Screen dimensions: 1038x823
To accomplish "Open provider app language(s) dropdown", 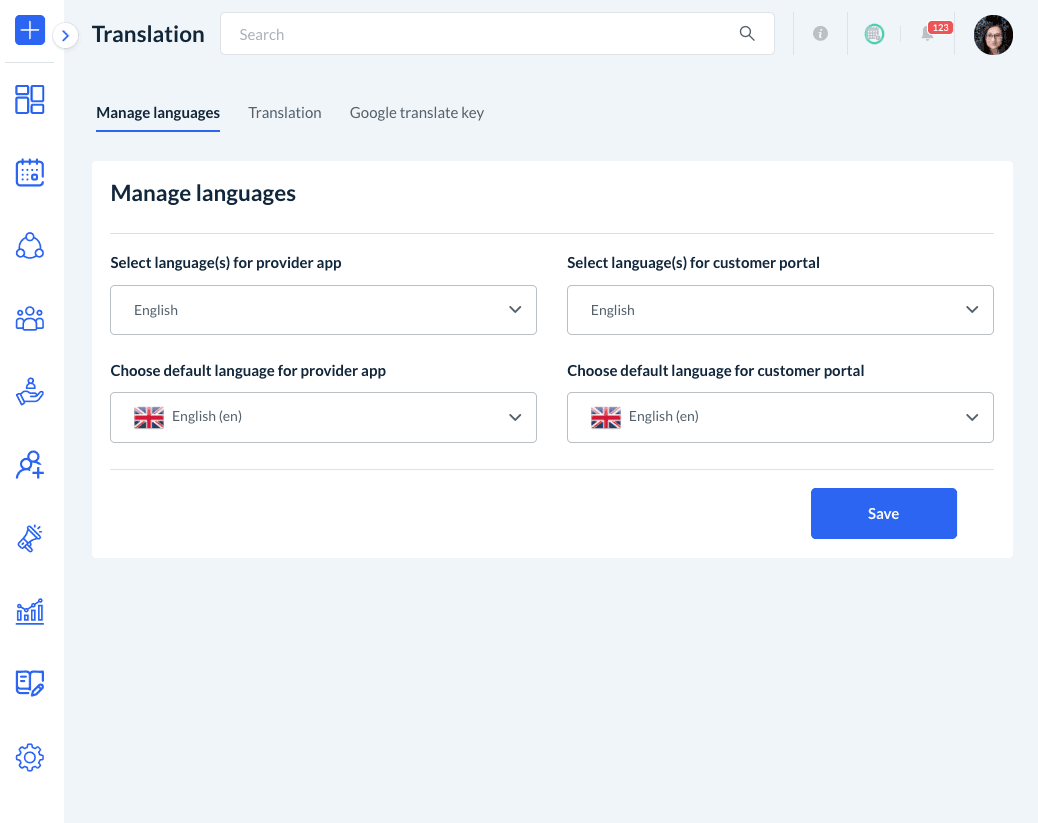I will [323, 310].
